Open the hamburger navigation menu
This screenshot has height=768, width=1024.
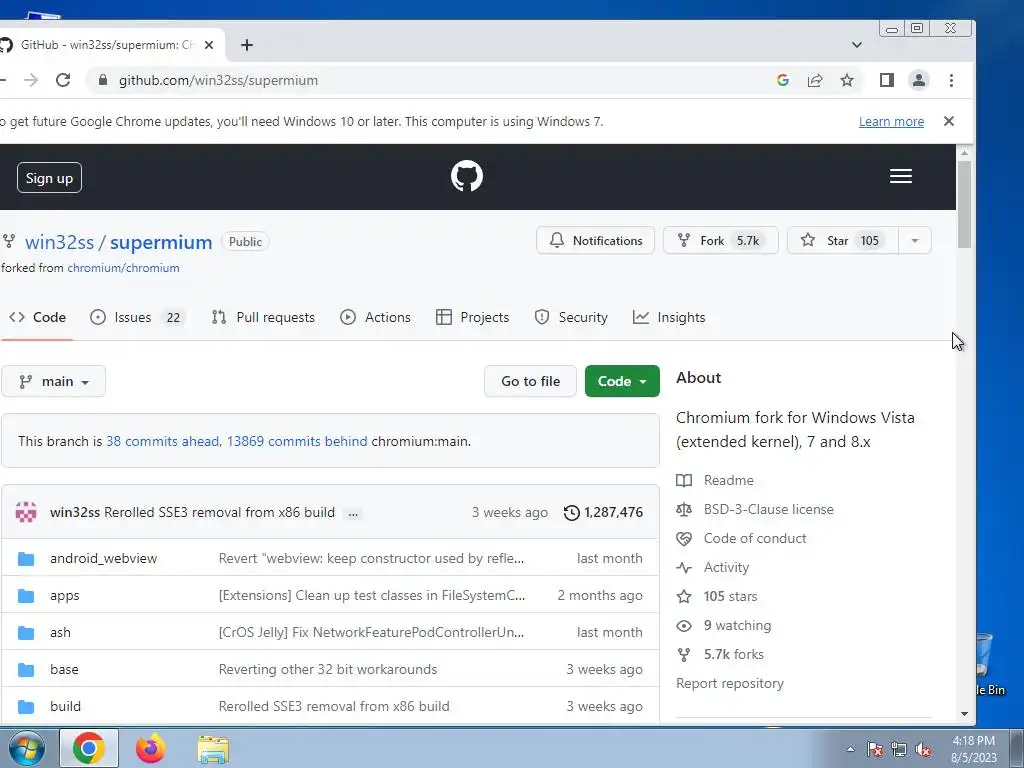(901, 176)
